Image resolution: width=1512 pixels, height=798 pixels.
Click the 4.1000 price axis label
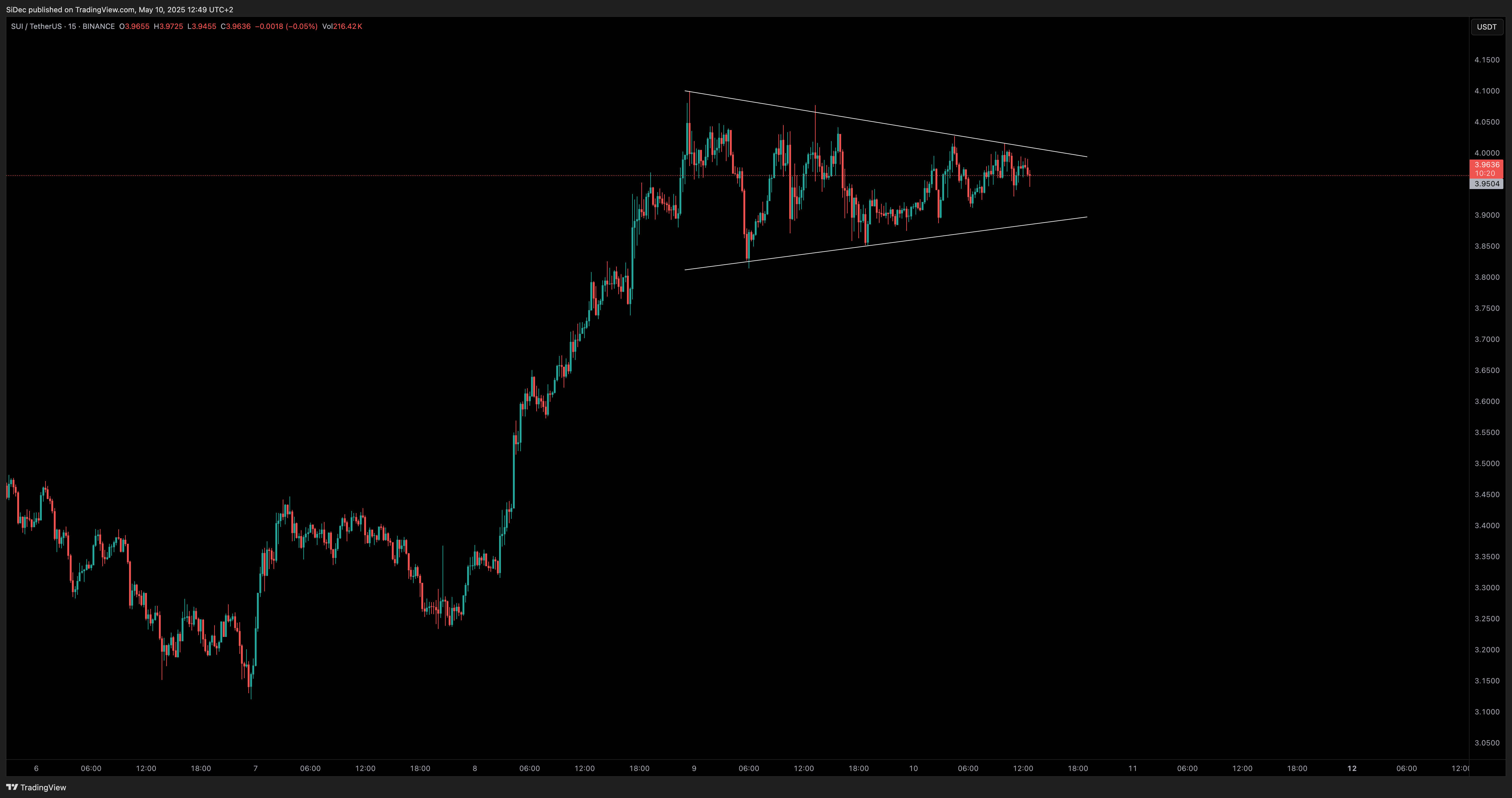[1487, 91]
